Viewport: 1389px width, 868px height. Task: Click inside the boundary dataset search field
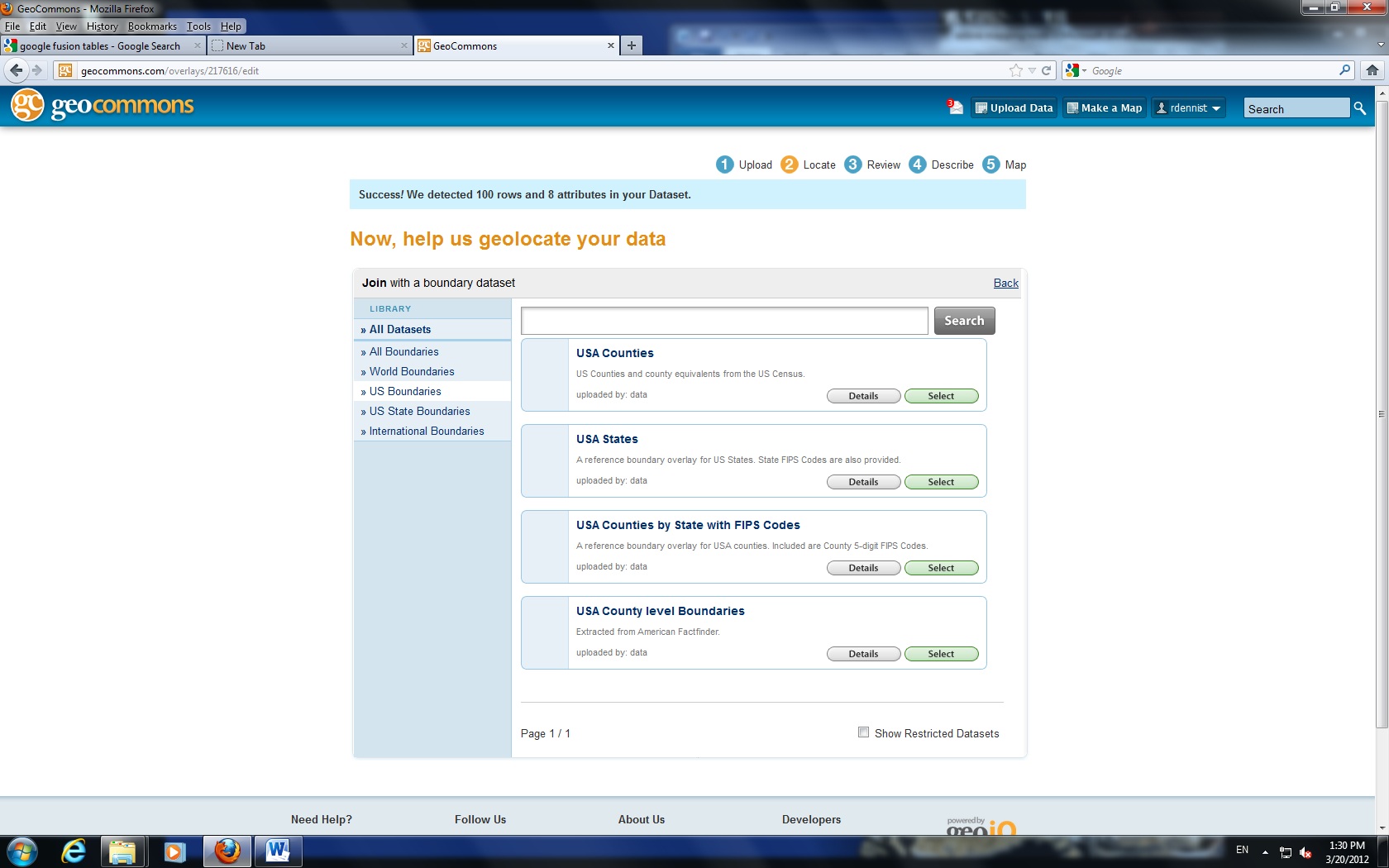[x=723, y=321]
